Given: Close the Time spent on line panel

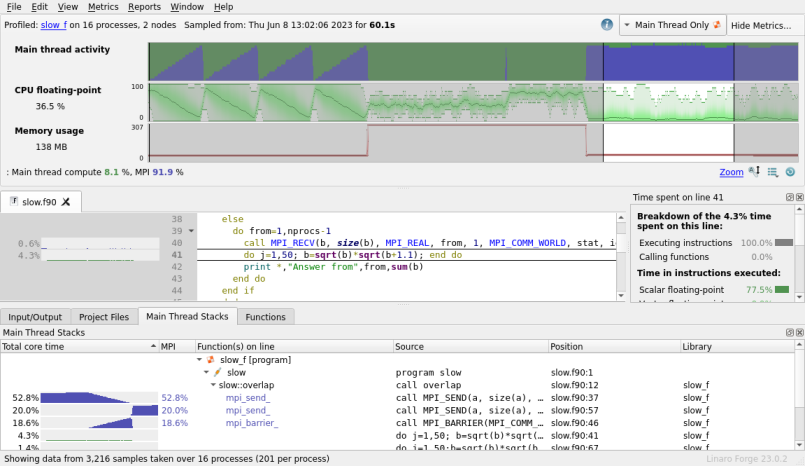Looking at the screenshot, I should pyautogui.click(x=799, y=197).
